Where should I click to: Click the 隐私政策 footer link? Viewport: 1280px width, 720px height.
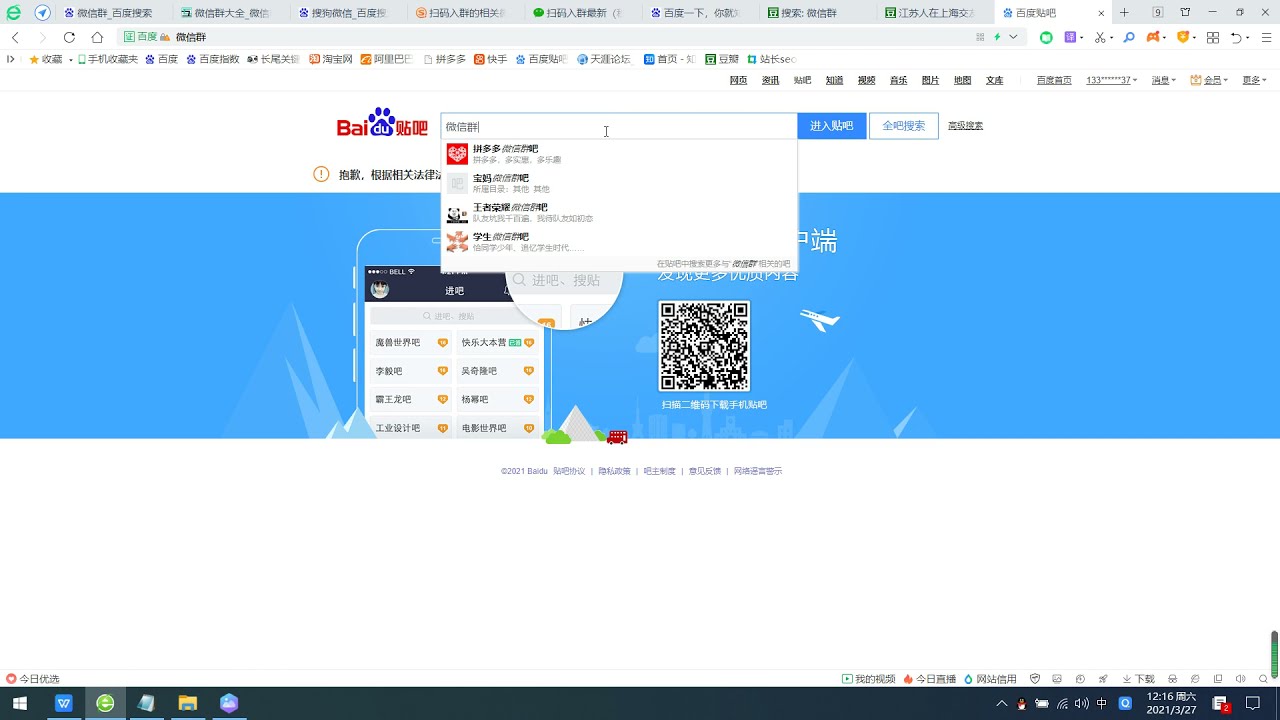[x=614, y=471]
